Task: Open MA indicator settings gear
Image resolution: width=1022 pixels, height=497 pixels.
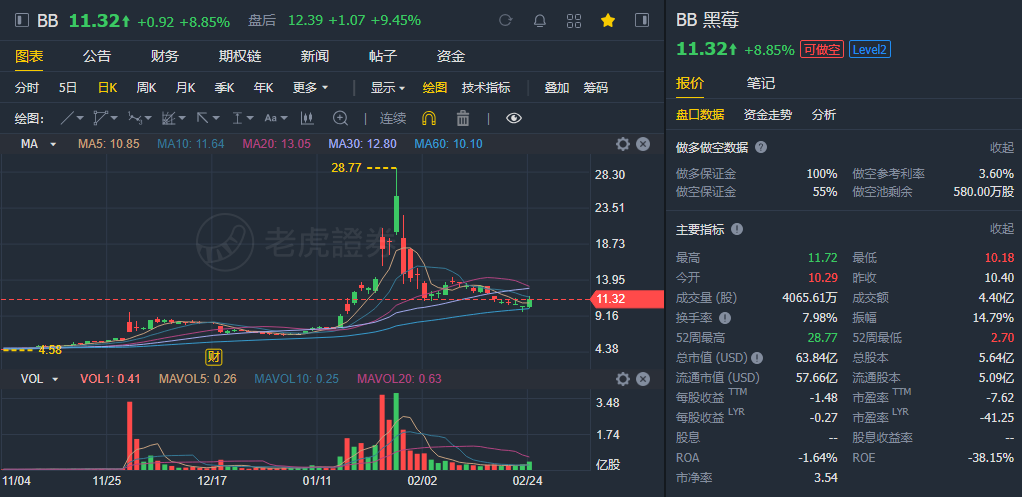Action: [622, 144]
